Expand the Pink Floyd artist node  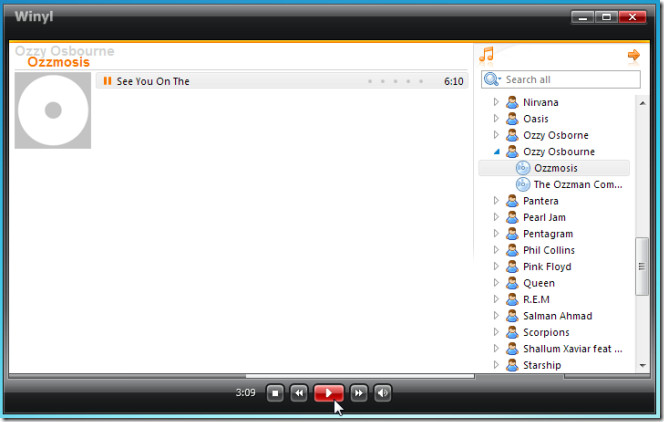click(x=496, y=266)
